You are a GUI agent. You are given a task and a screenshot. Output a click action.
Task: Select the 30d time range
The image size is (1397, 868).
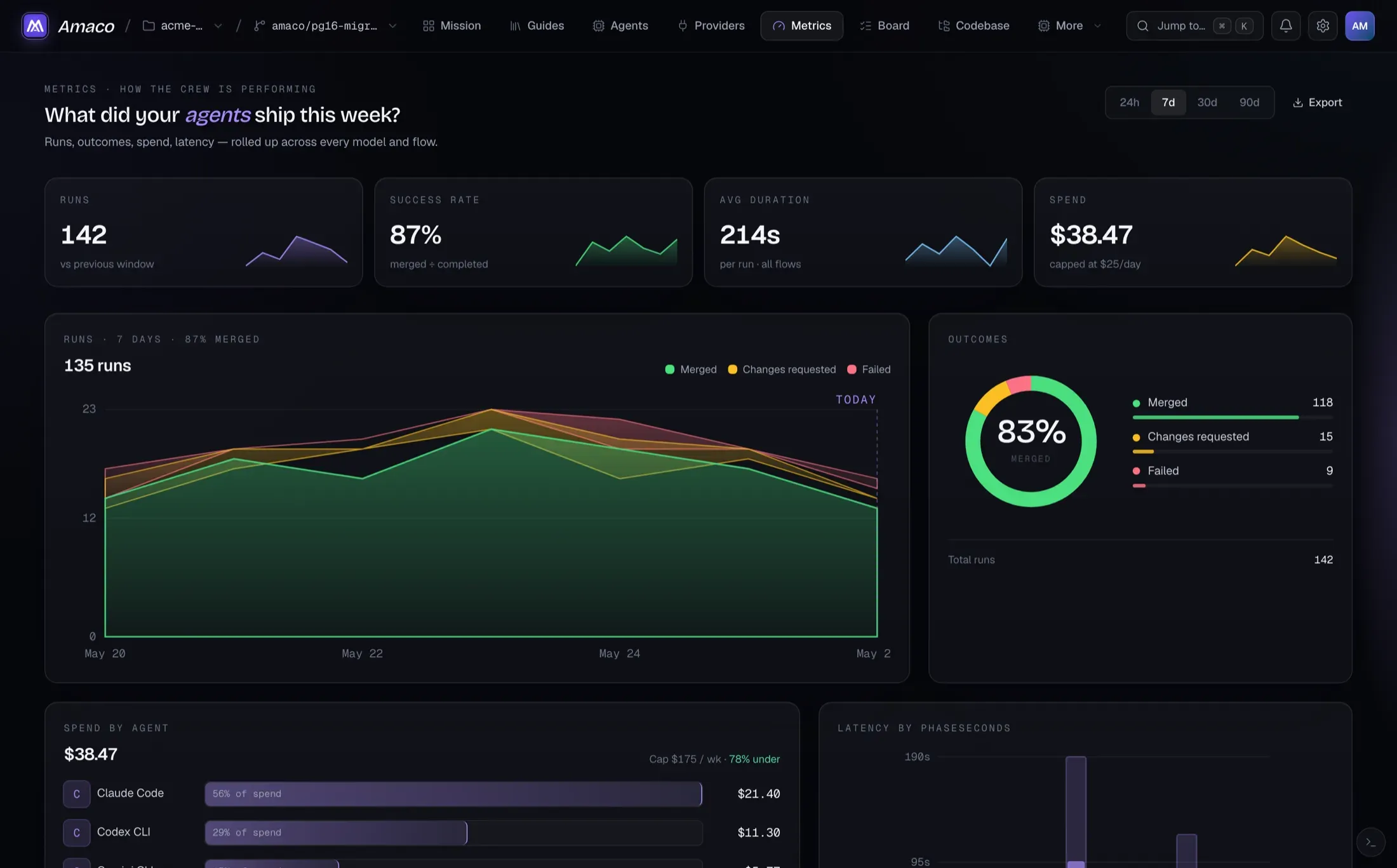pos(1207,103)
